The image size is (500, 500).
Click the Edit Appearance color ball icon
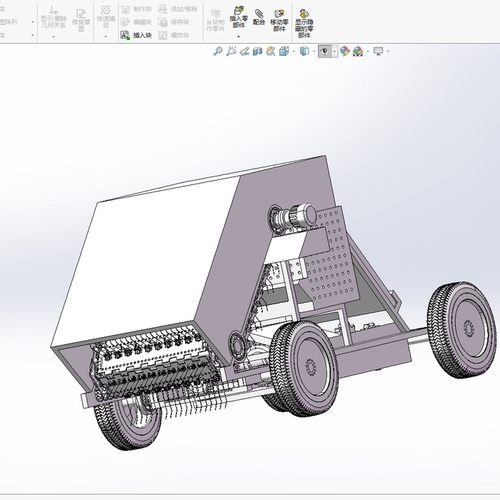click(x=345, y=51)
